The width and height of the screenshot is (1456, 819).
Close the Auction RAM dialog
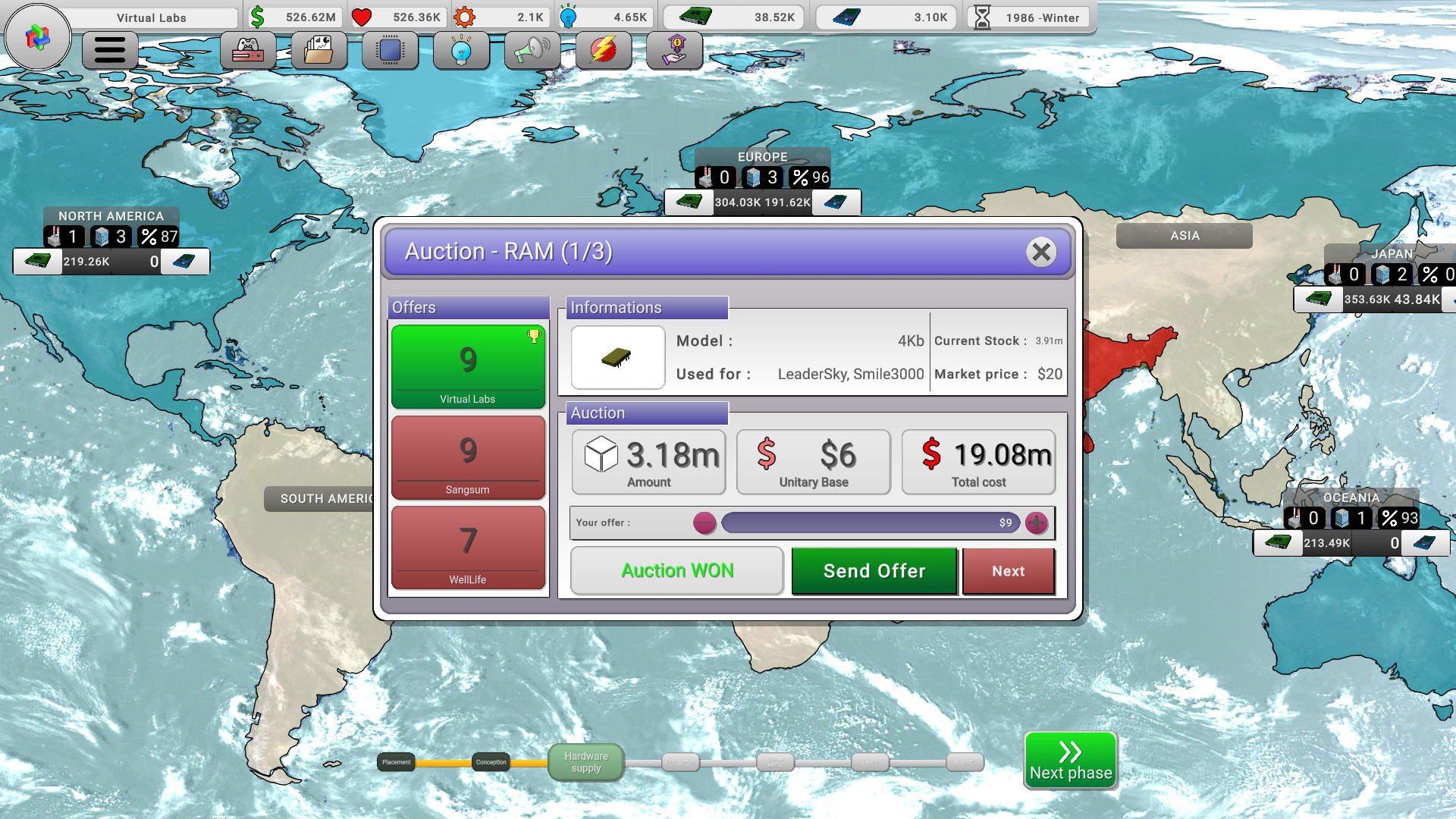point(1041,252)
